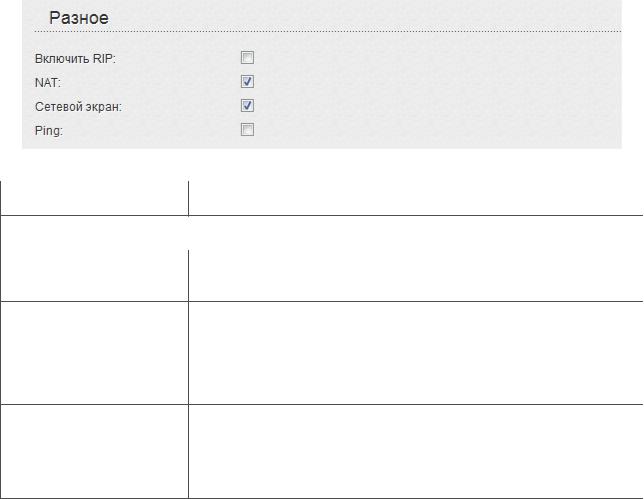Click the third table row's right cell
The width and height of the screenshot is (644, 499).
pyautogui.click(x=414, y=352)
